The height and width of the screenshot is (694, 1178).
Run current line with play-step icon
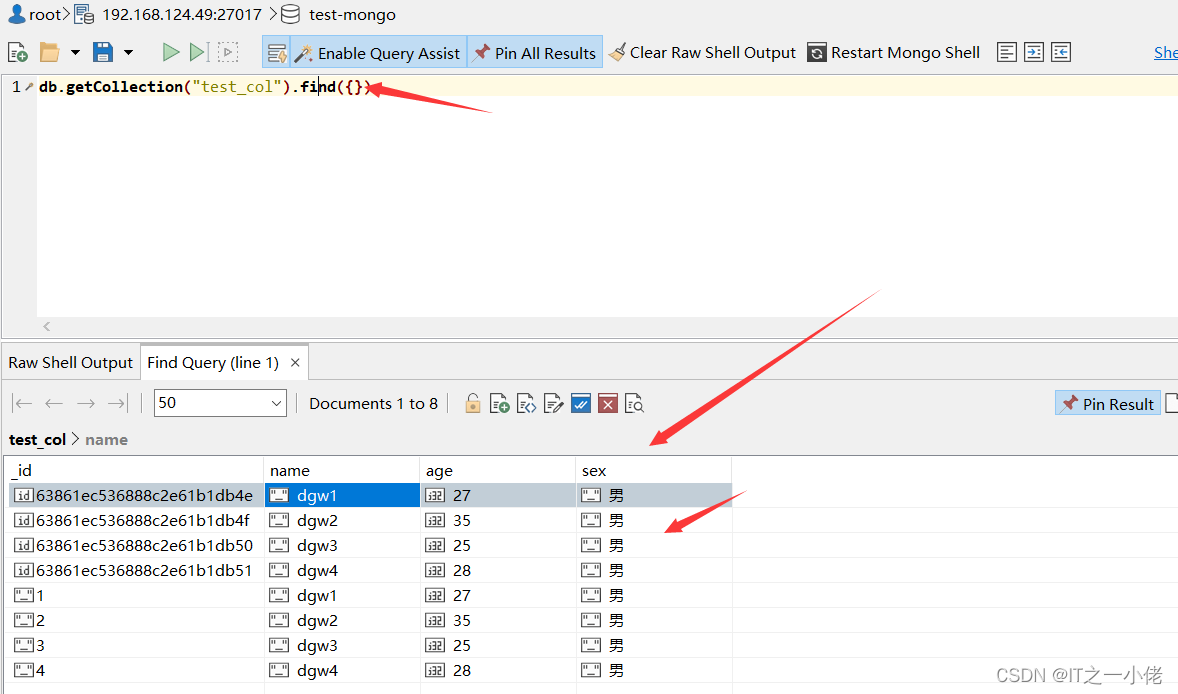(x=198, y=52)
